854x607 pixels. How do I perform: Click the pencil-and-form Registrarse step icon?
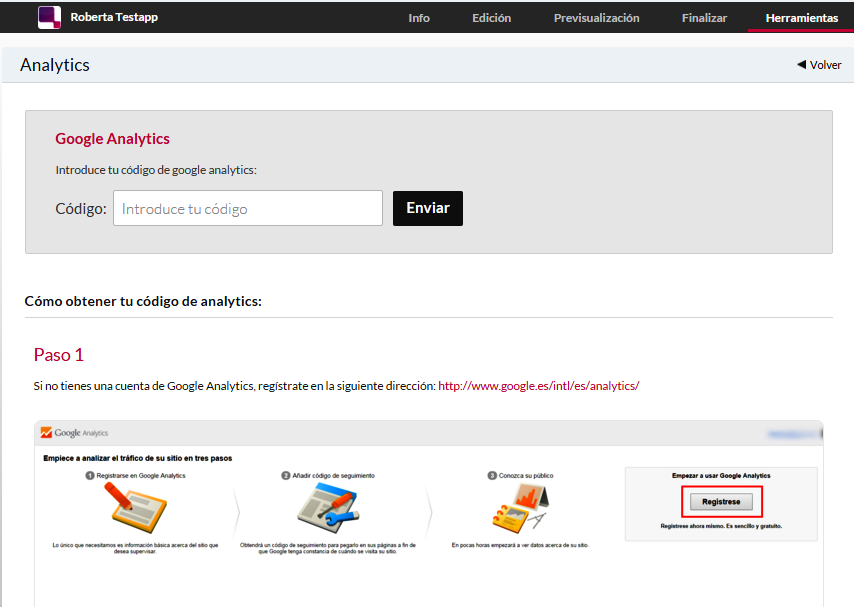coord(135,508)
